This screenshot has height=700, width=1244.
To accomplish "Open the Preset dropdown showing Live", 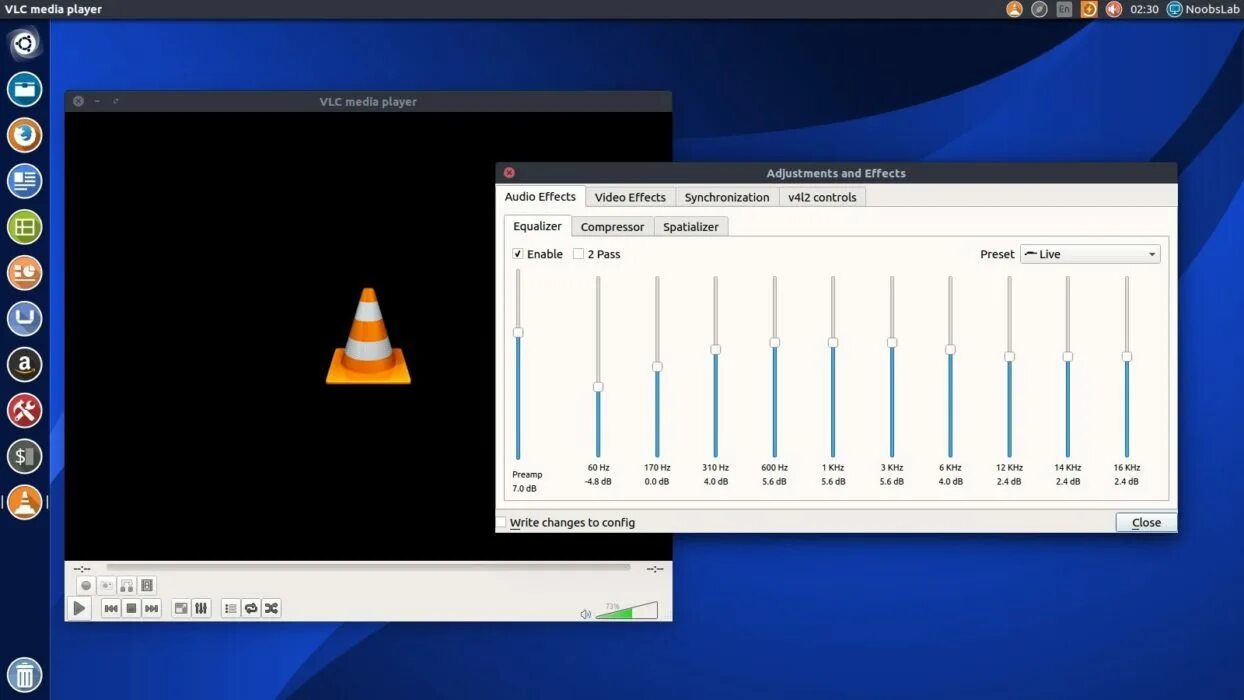I will pos(1090,254).
